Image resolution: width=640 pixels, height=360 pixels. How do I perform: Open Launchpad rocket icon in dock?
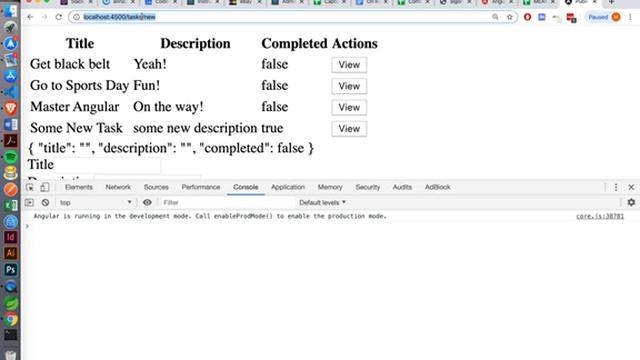(x=11, y=27)
